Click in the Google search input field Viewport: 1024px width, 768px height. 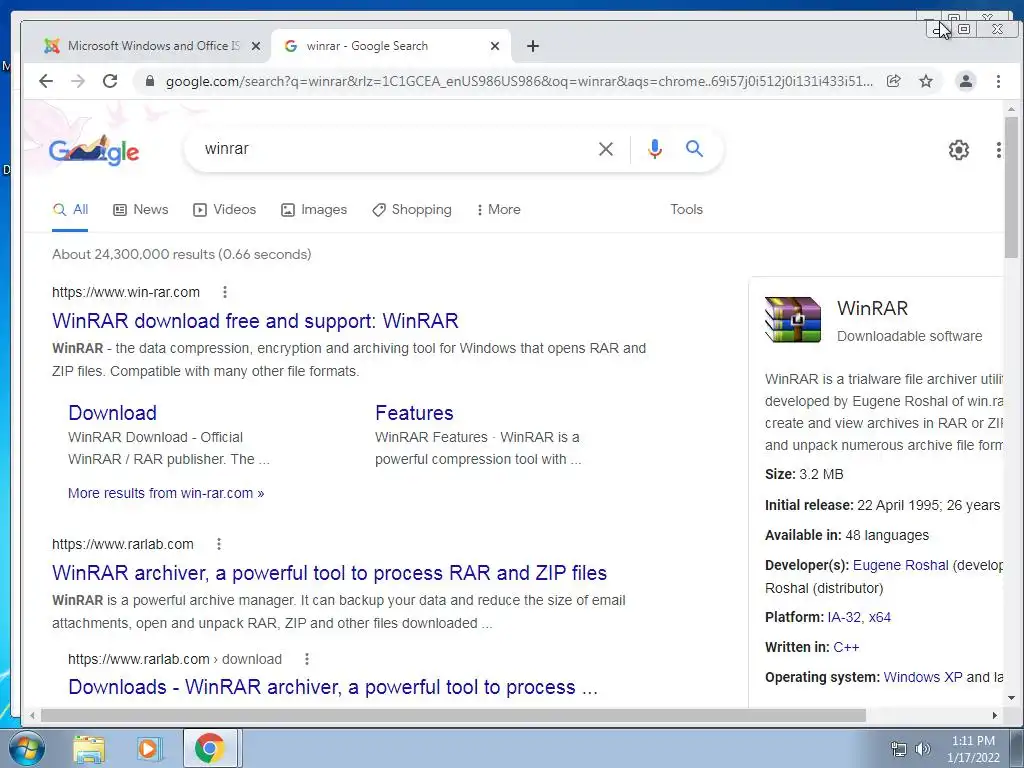392,149
